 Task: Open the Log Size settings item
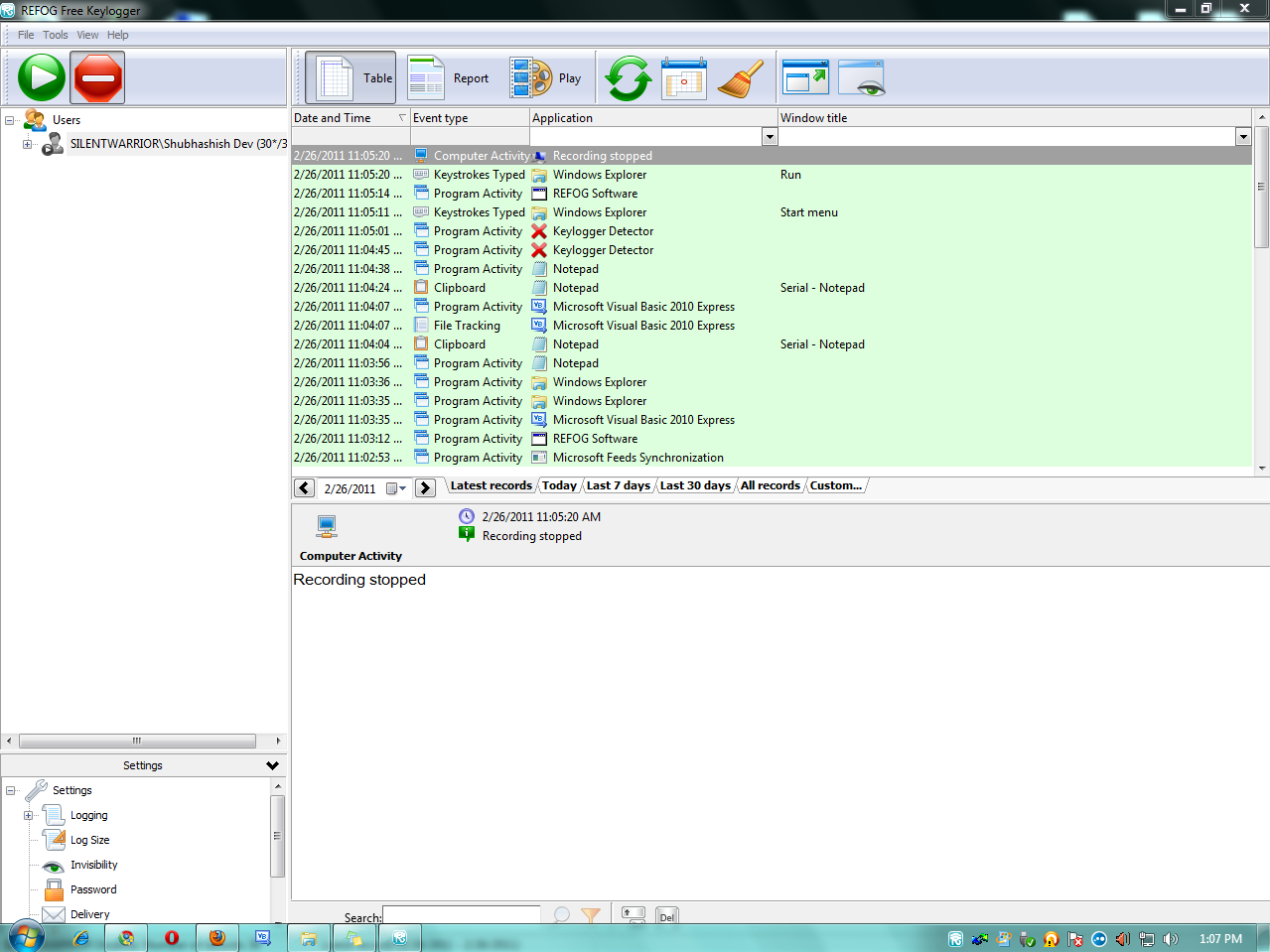click(89, 840)
